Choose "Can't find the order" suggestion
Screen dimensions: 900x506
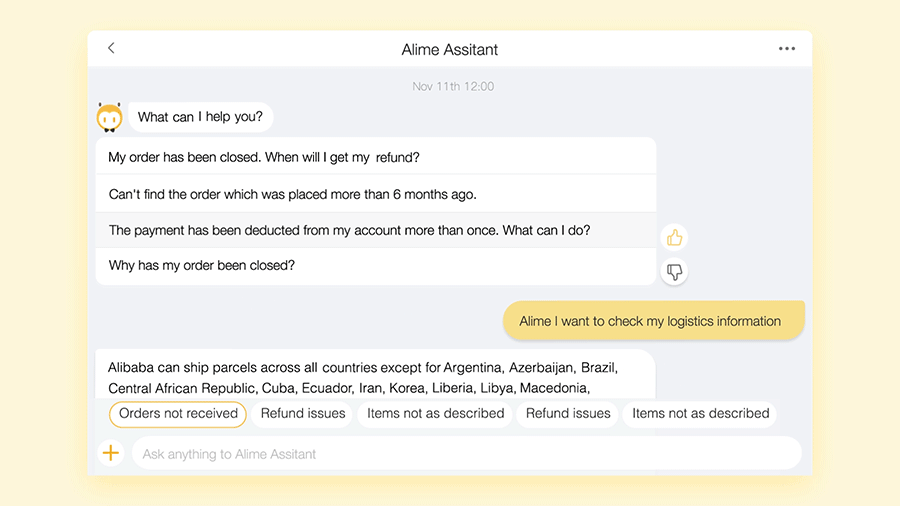[292, 194]
